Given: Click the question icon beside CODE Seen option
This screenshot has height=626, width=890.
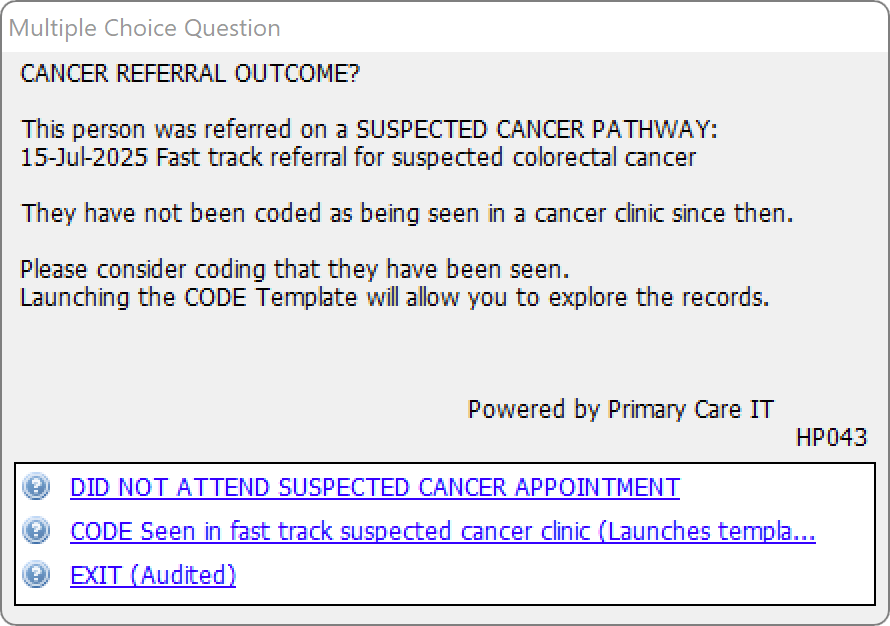Looking at the screenshot, I should (x=36, y=531).
